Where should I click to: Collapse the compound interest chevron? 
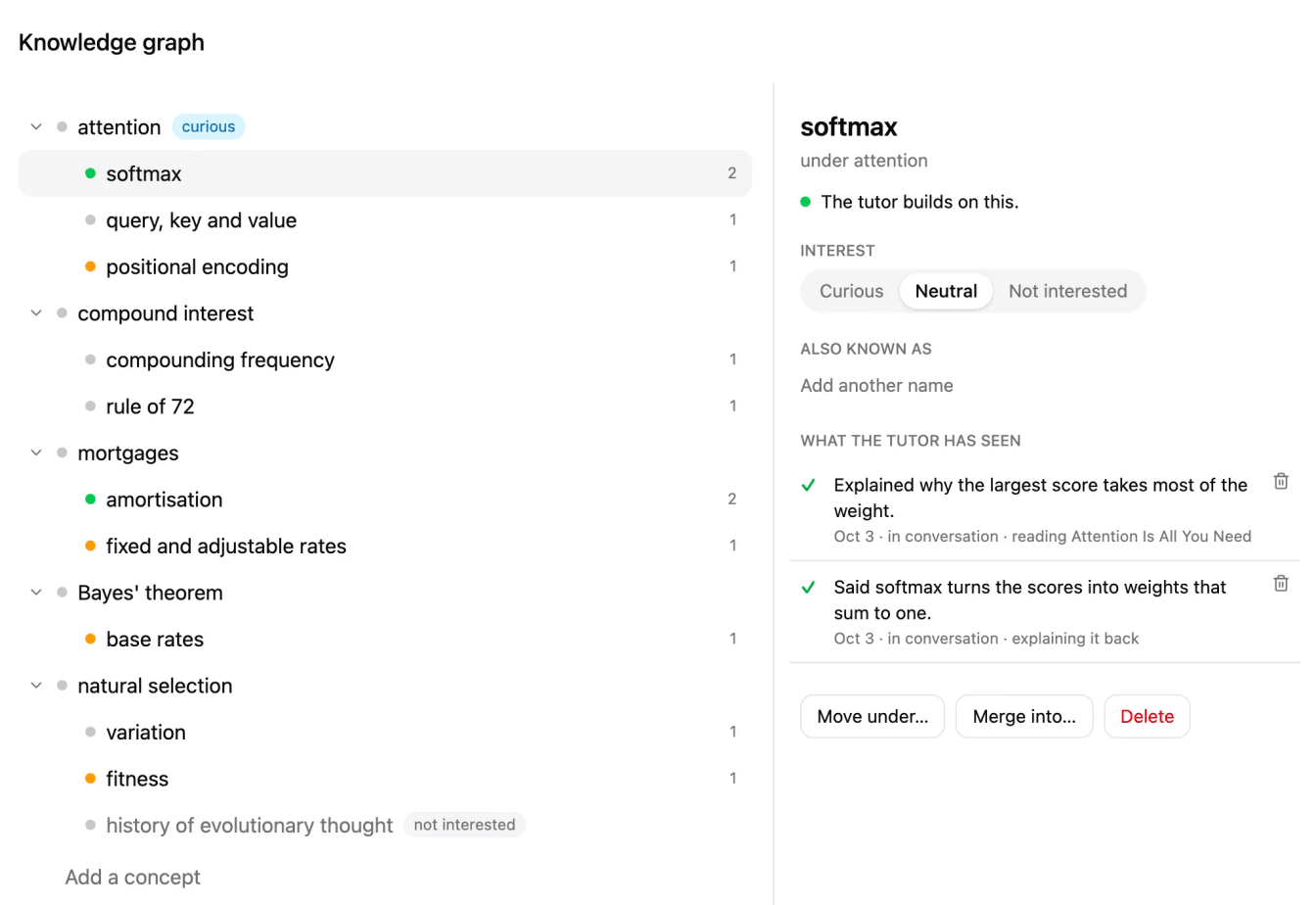tap(36, 313)
